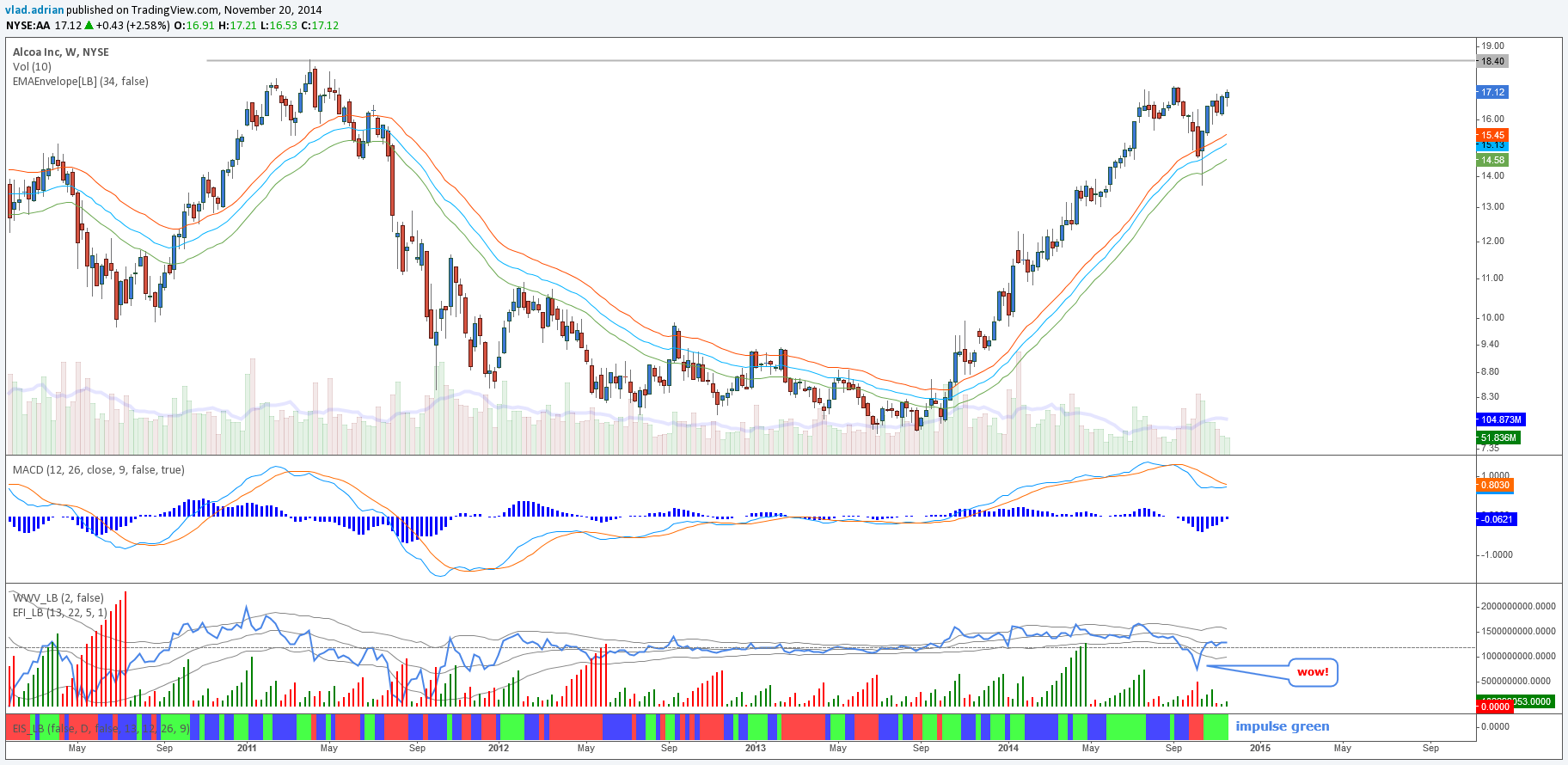Click the 2012 label on time axis
This screenshot has height=765, width=1568.
click(499, 748)
